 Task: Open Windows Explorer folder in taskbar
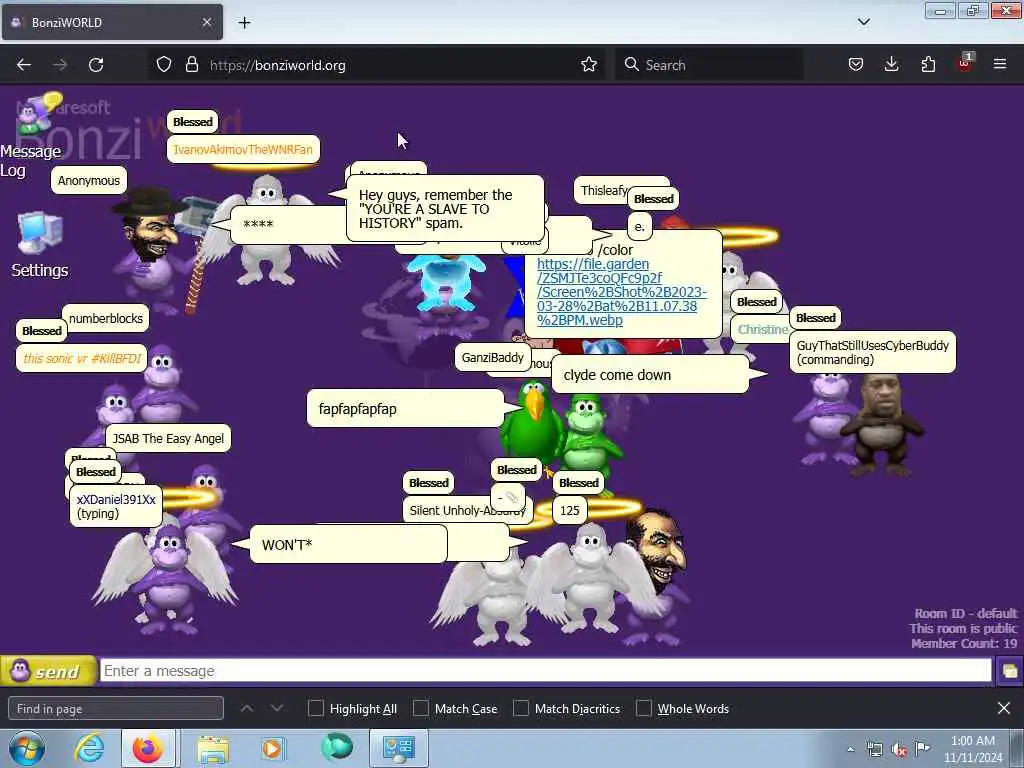coord(213,748)
